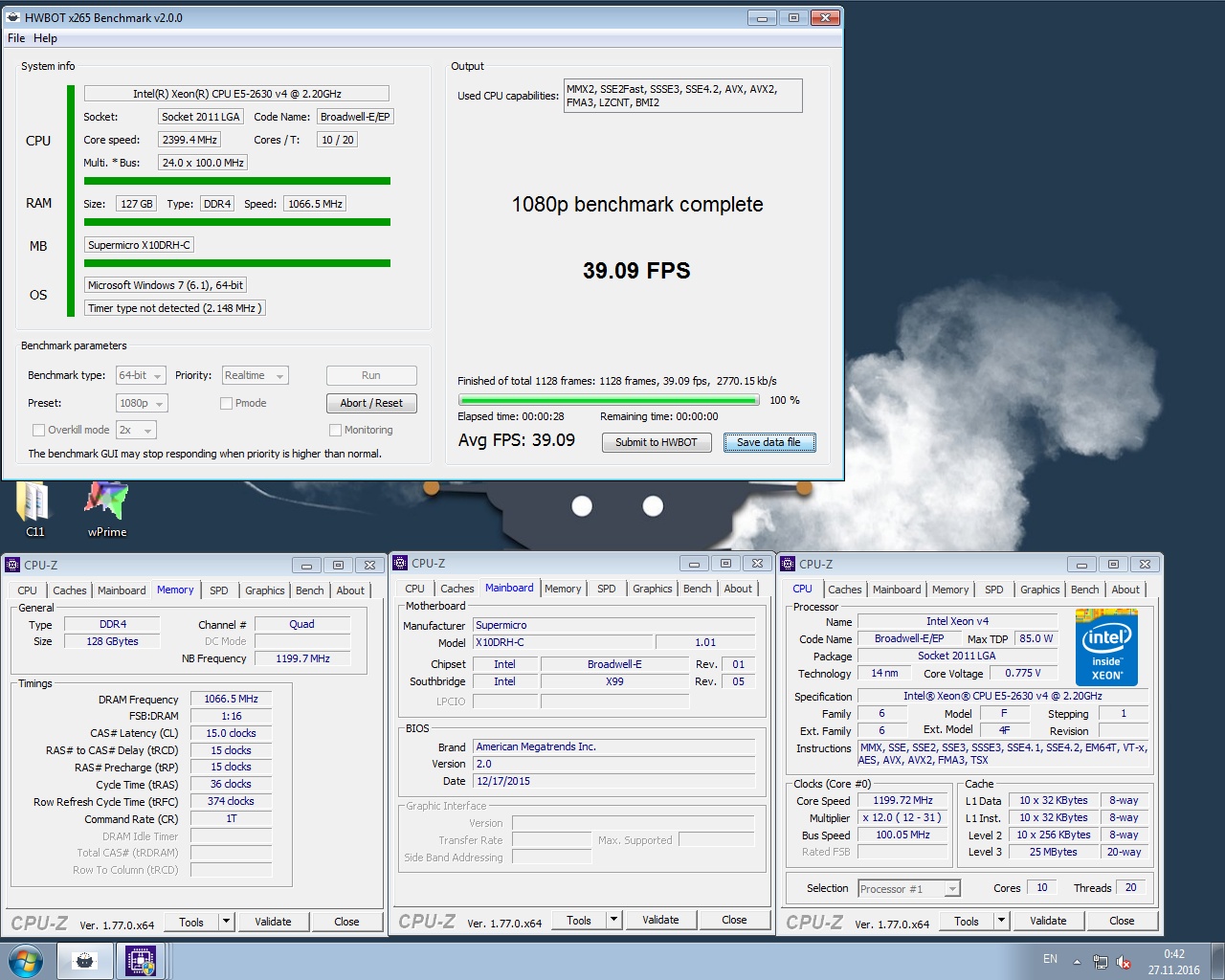Open the Priority Realtime dropdown
The width and height of the screenshot is (1225, 980).
tap(255, 375)
